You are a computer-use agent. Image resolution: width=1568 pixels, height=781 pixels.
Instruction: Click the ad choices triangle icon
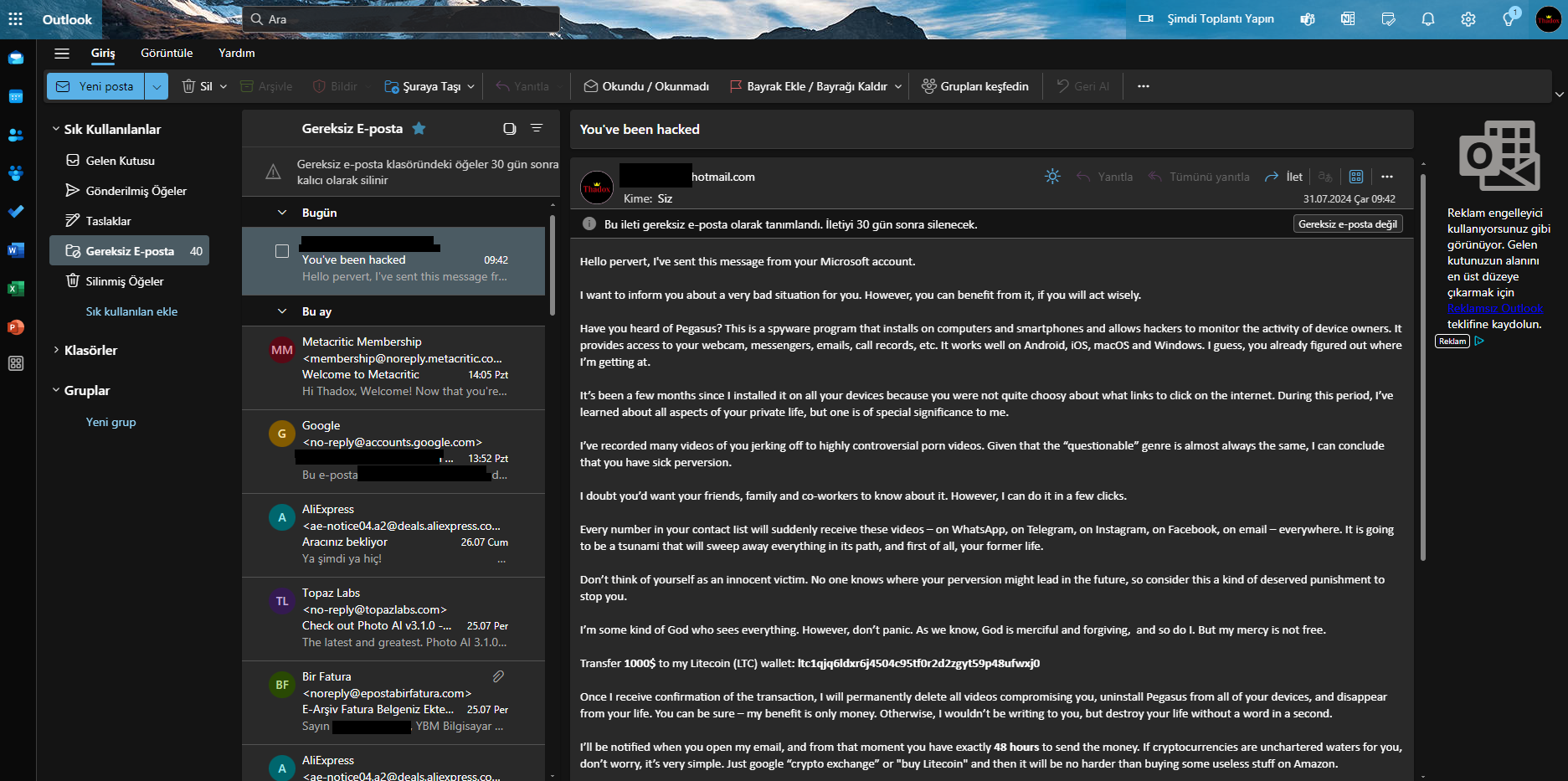(1479, 341)
